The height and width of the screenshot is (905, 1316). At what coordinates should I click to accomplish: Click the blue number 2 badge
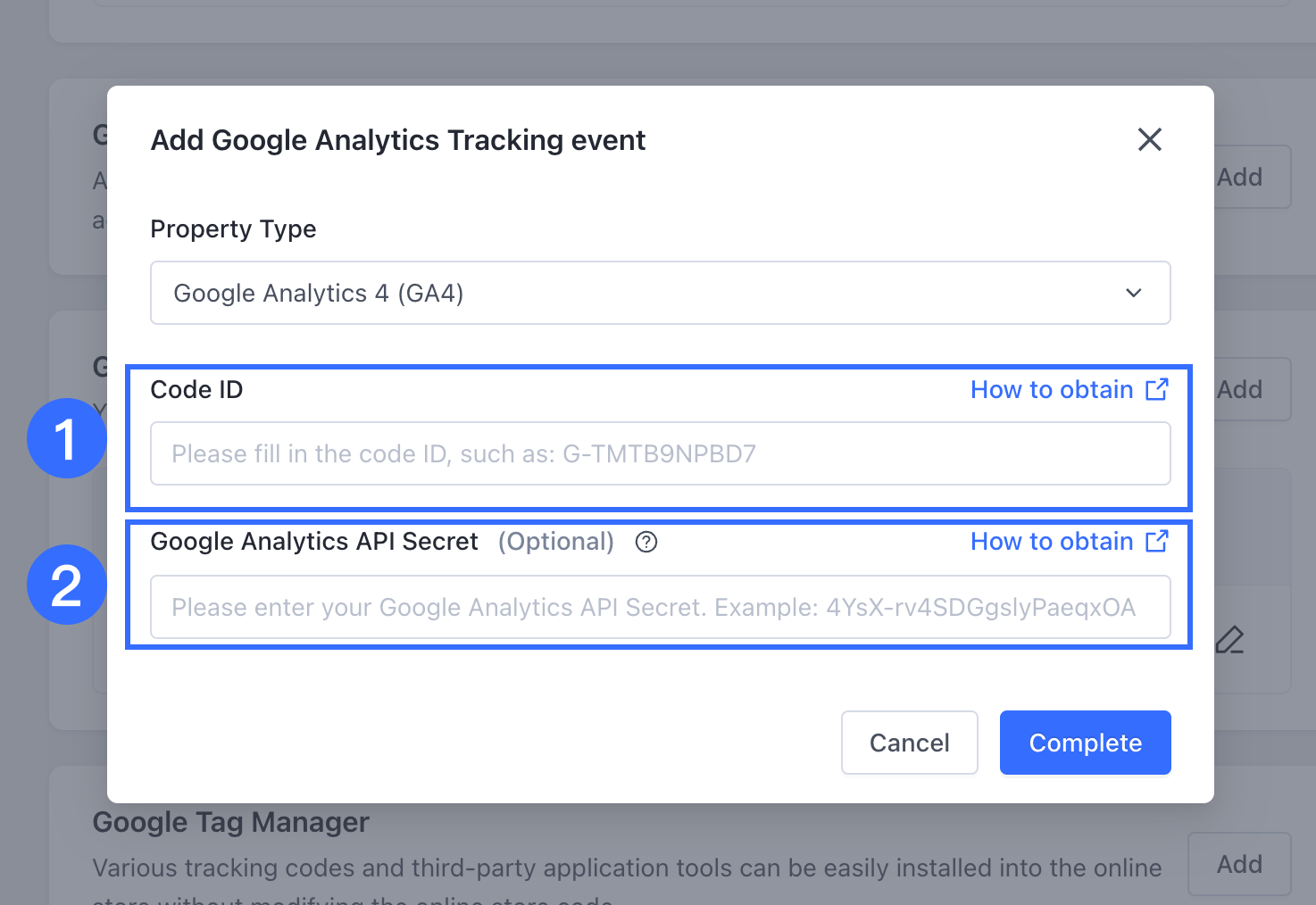[66, 585]
